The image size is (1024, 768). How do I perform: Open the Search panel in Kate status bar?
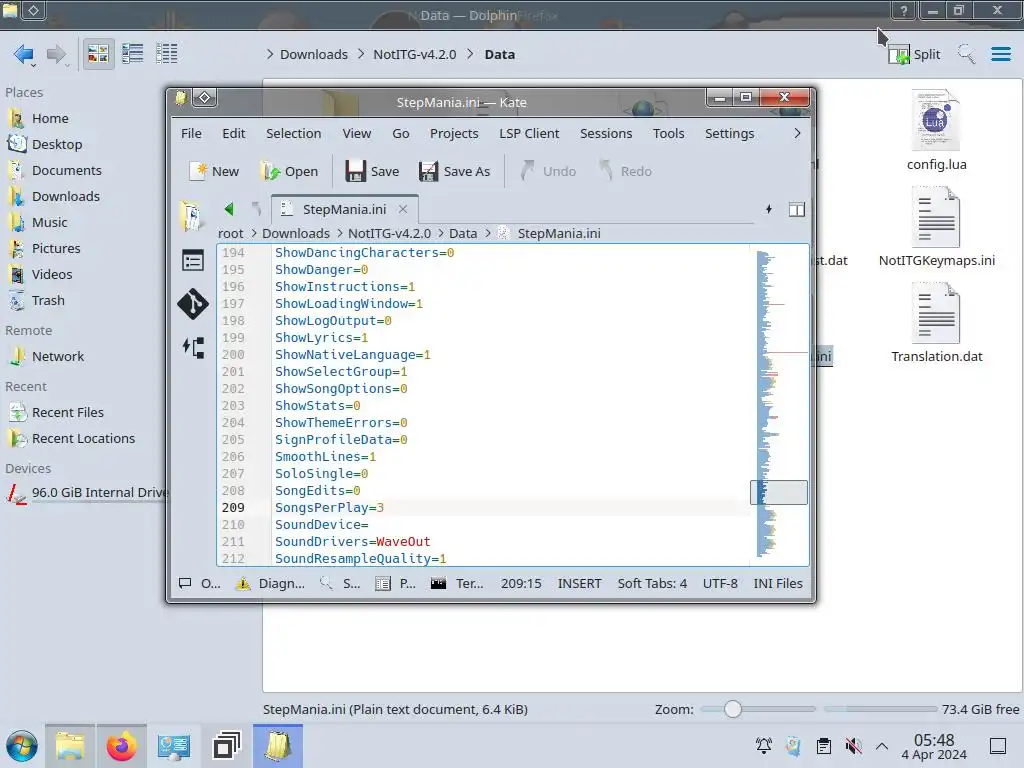pyautogui.click(x=340, y=583)
